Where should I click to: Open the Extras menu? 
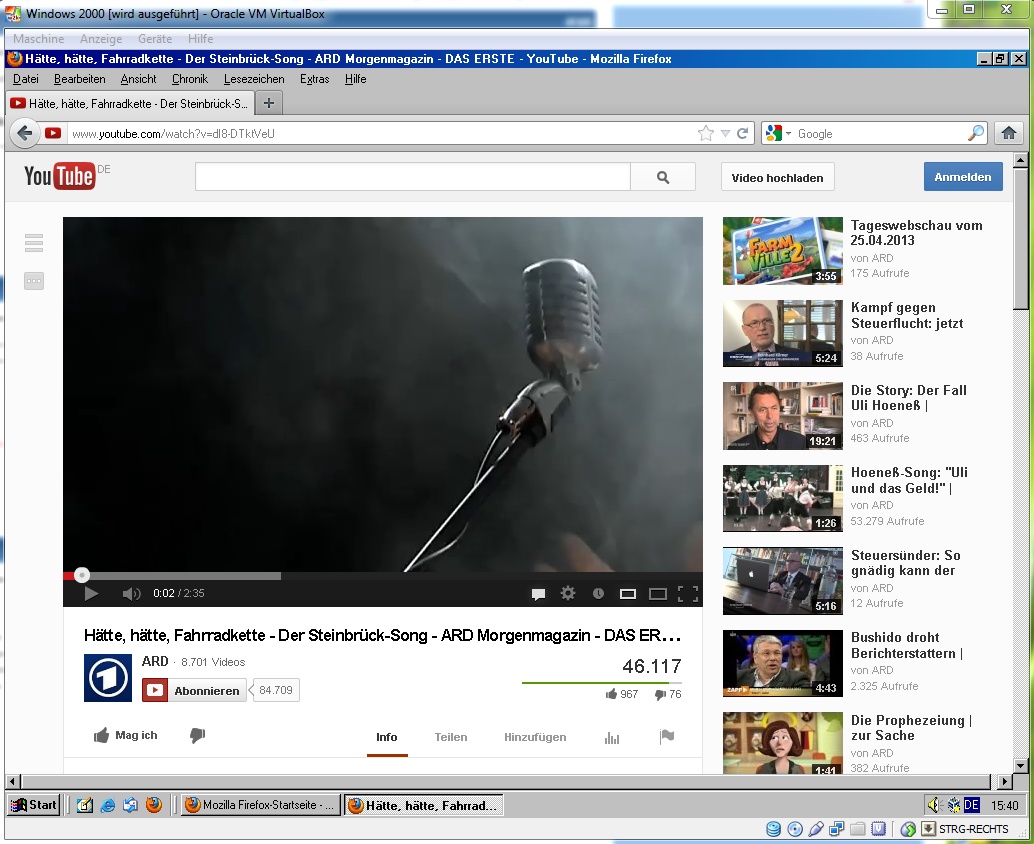[315, 79]
